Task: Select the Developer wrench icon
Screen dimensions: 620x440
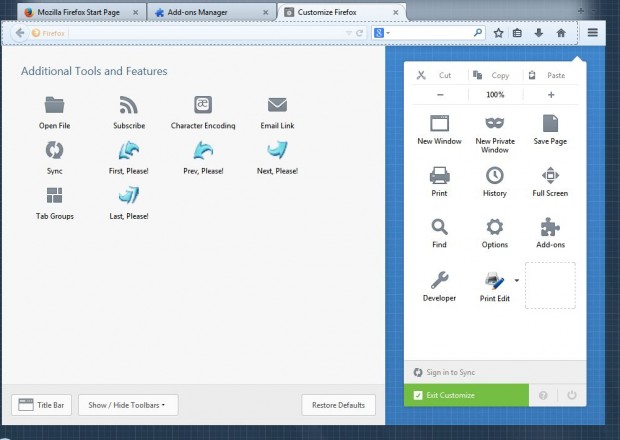Action: [439, 280]
